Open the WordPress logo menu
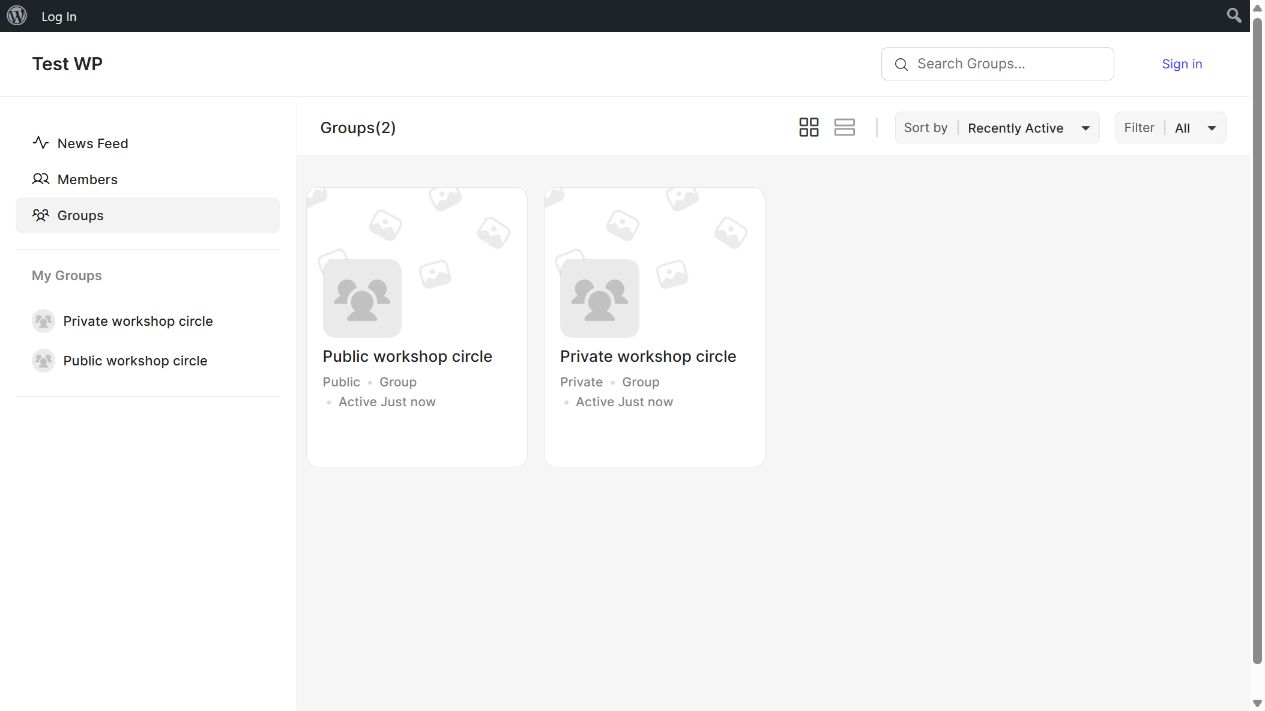This screenshot has height=711, width=1265. tap(17, 16)
